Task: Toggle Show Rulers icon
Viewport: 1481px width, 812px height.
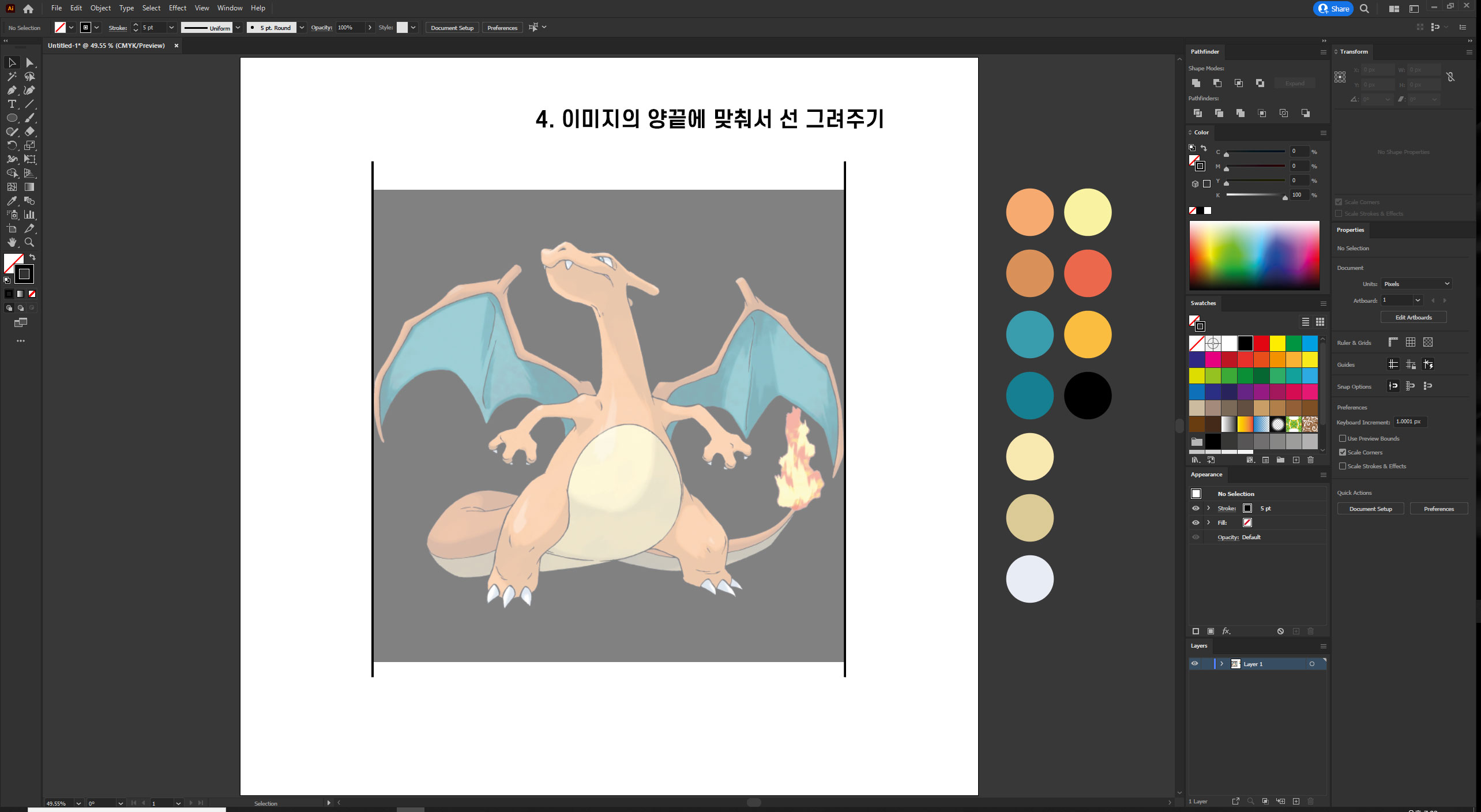Action: tap(1393, 342)
